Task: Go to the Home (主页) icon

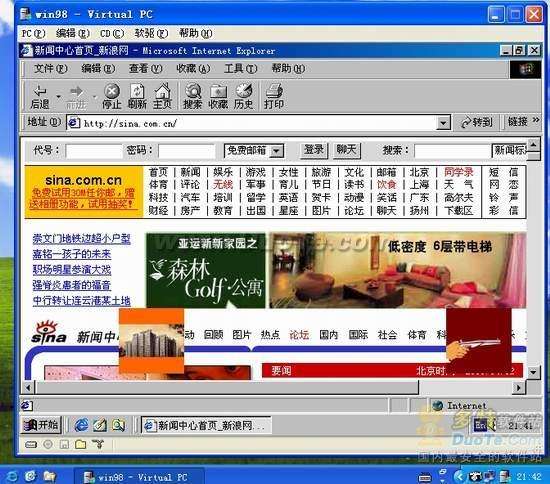Action: [x=162, y=96]
